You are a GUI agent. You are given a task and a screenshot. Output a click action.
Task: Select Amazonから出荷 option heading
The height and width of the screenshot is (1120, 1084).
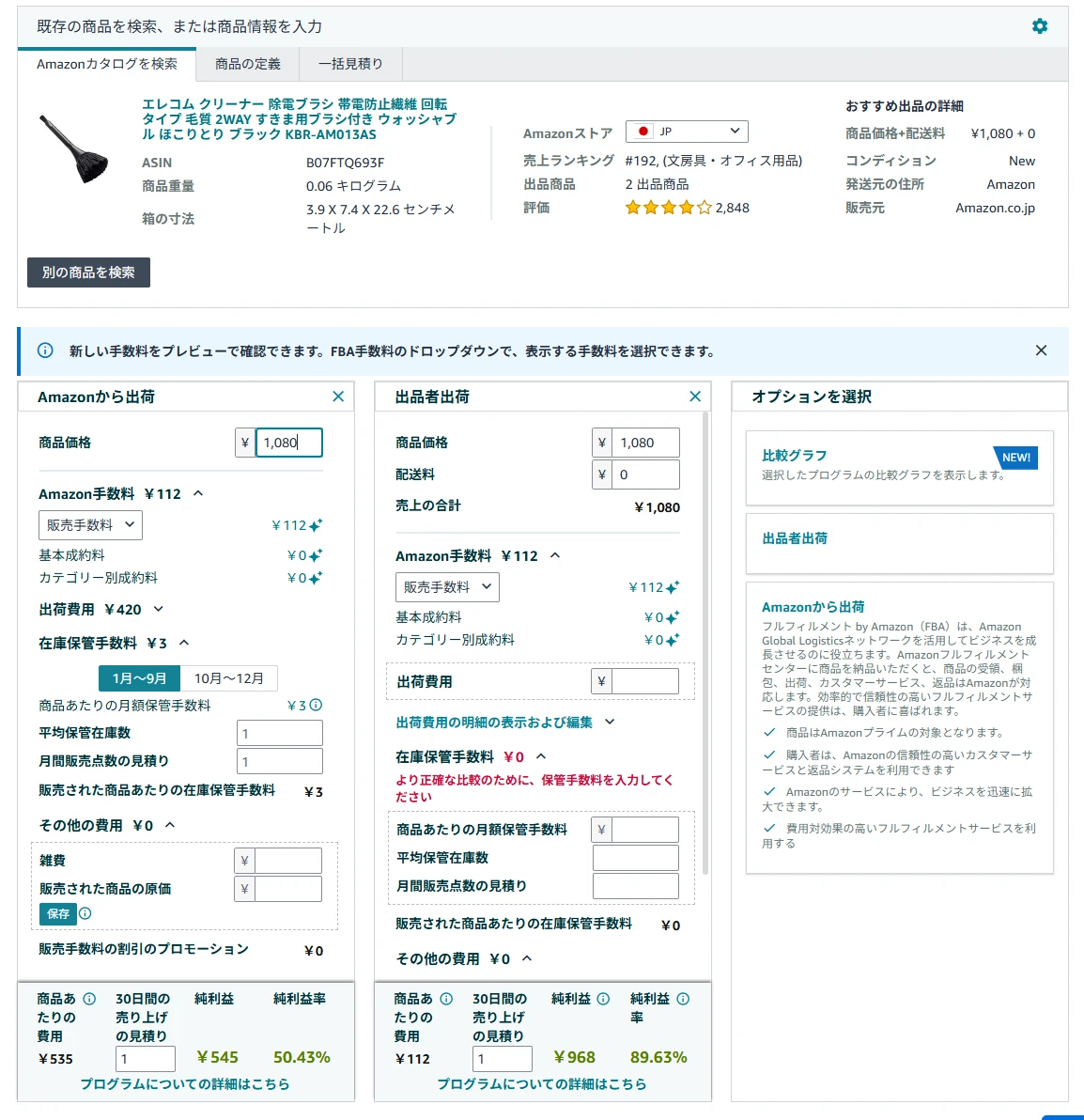(813, 607)
